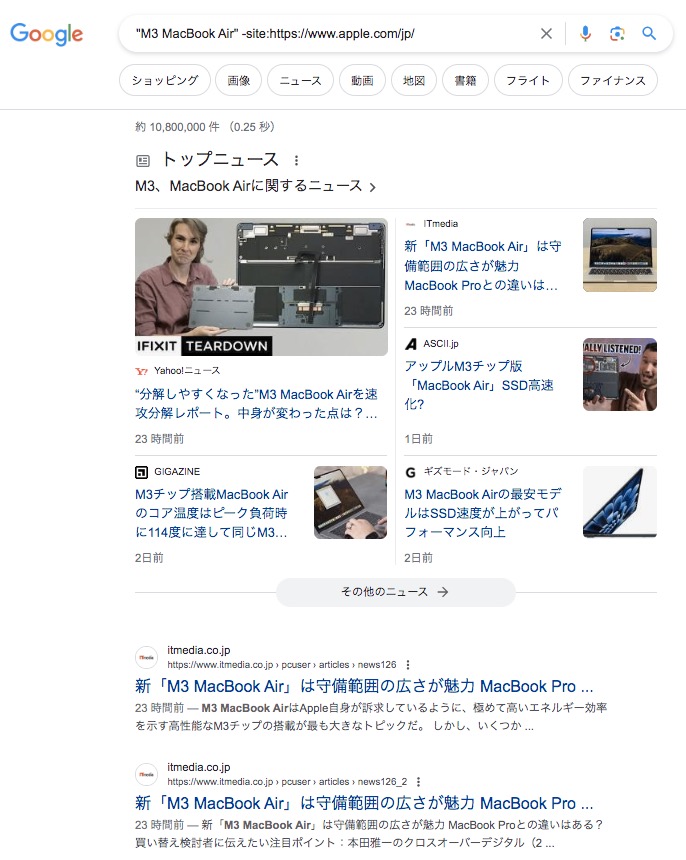The width and height of the screenshot is (686, 860).
Task: Start voice search with microphone icon
Action: tap(585, 34)
